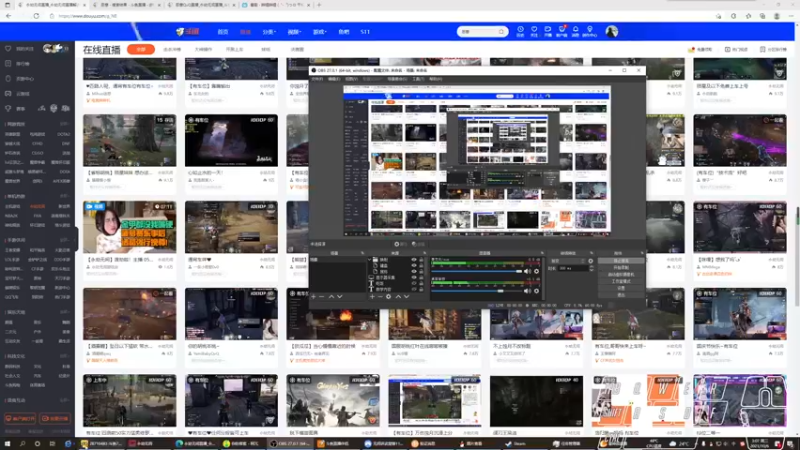Click the start recording button in OBS controls

(621, 267)
